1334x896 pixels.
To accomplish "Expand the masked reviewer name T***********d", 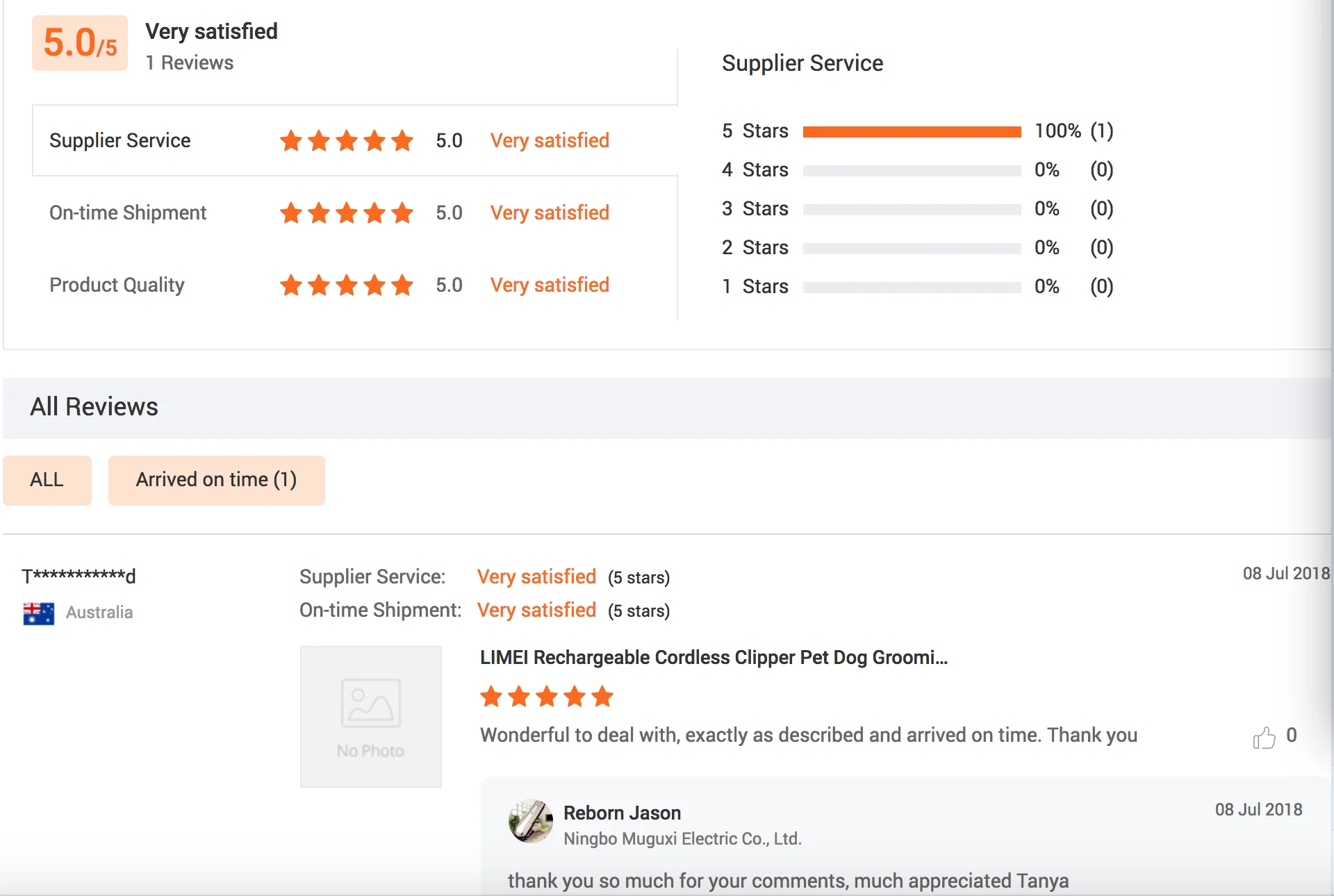I will click(x=78, y=575).
